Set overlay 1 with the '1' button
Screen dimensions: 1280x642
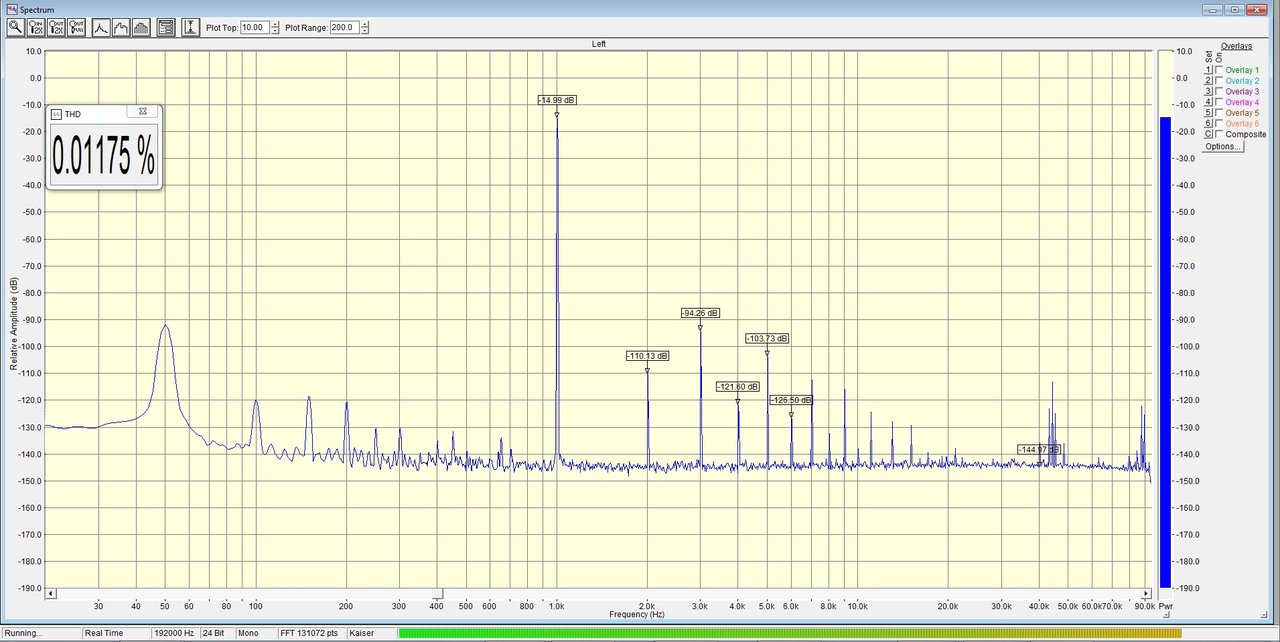point(1208,70)
